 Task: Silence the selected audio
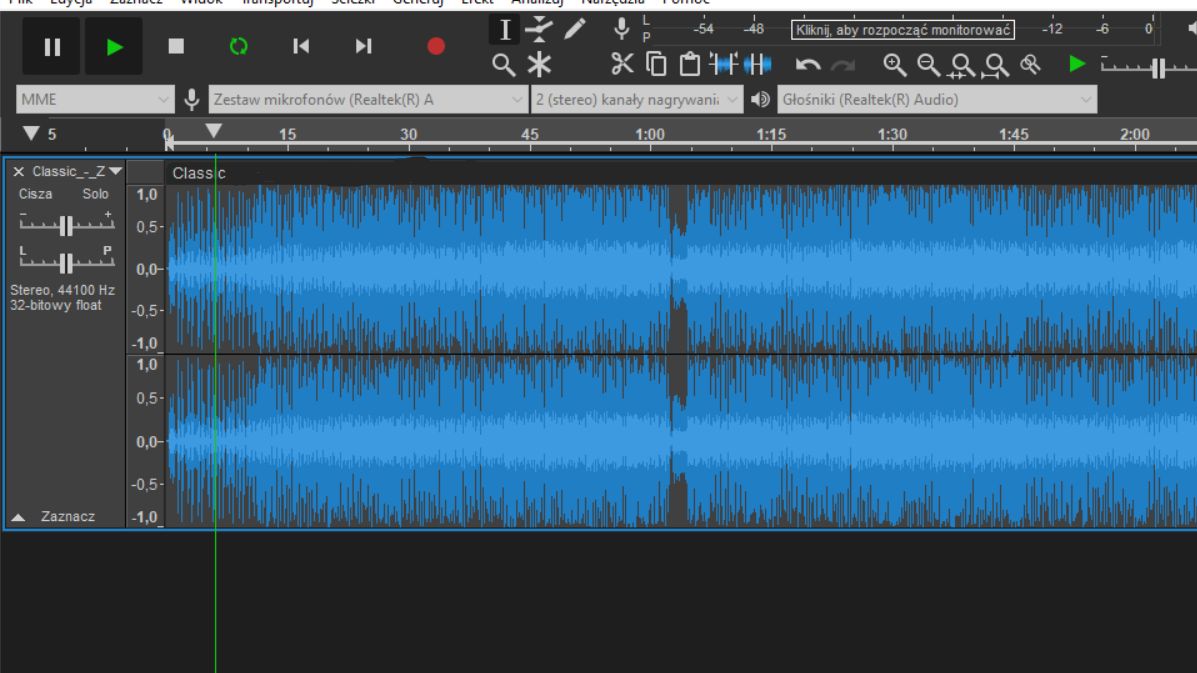(x=757, y=65)
